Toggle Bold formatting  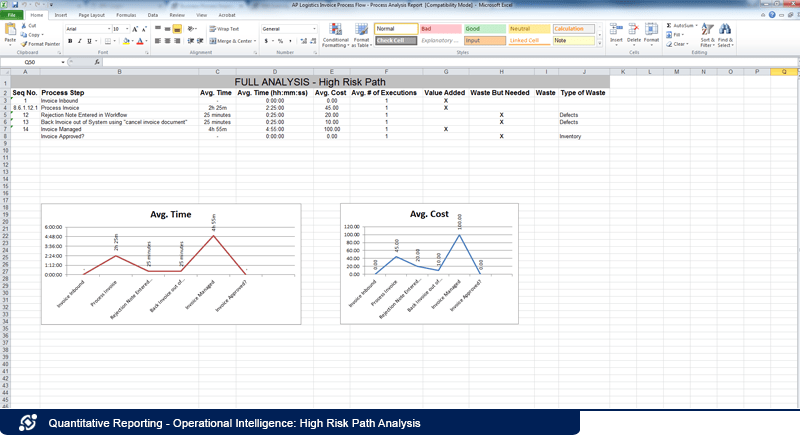[x=69, y=42]
